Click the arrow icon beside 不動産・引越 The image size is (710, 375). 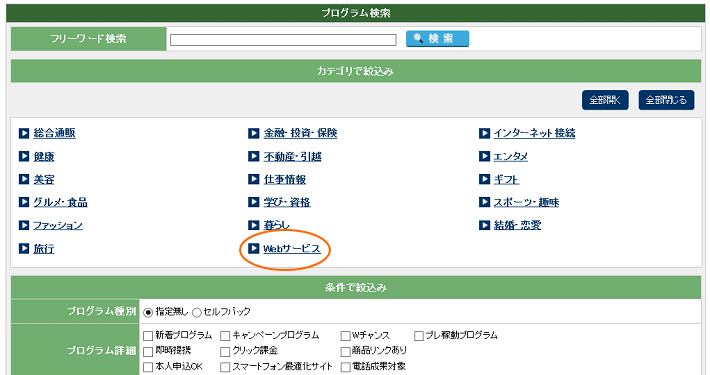(x=254, y=156)
